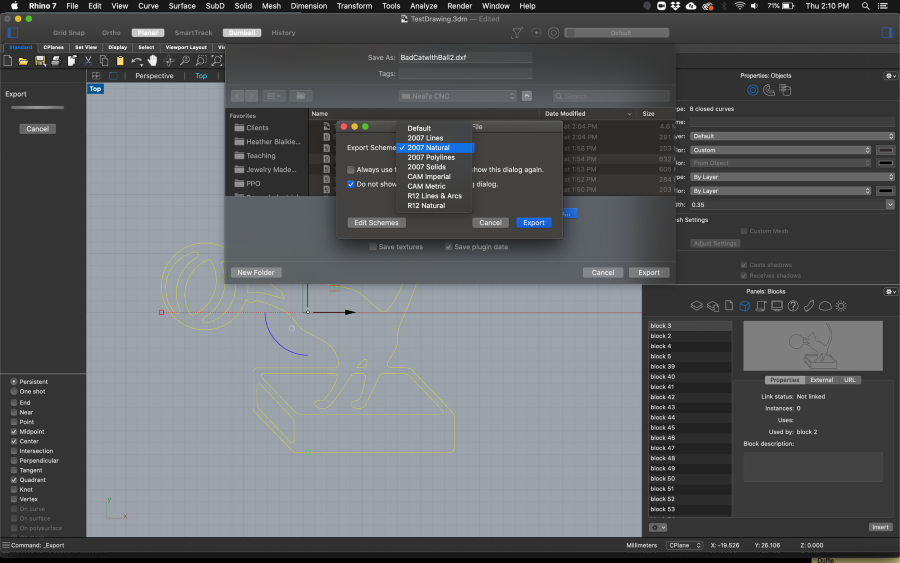This screenshot has width=900, height=563.
Task: Switch to the Perspective viewport tab
Action: pyautogui.click(x=154, y=76)
